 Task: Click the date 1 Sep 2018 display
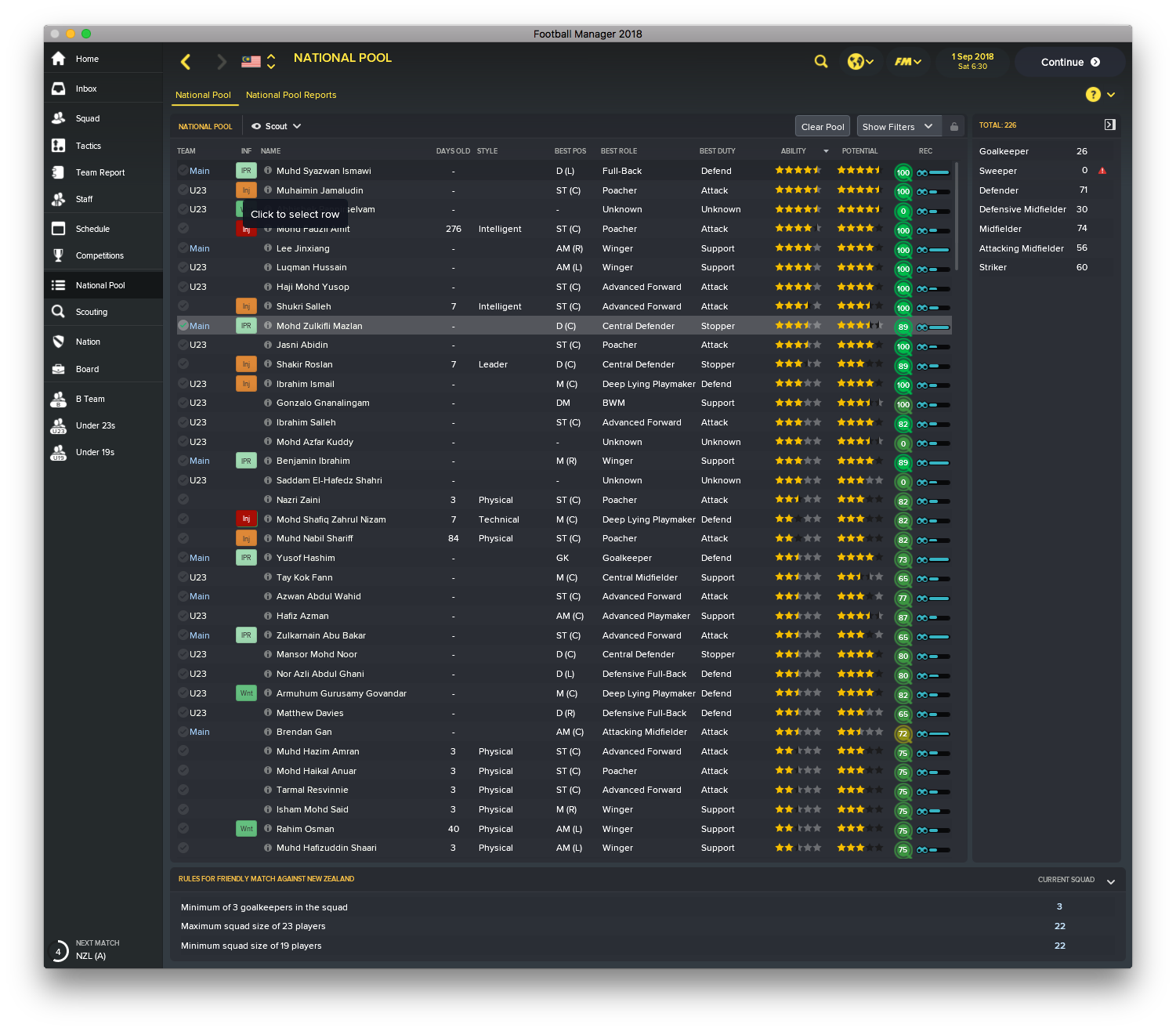[x=972, y=56]
